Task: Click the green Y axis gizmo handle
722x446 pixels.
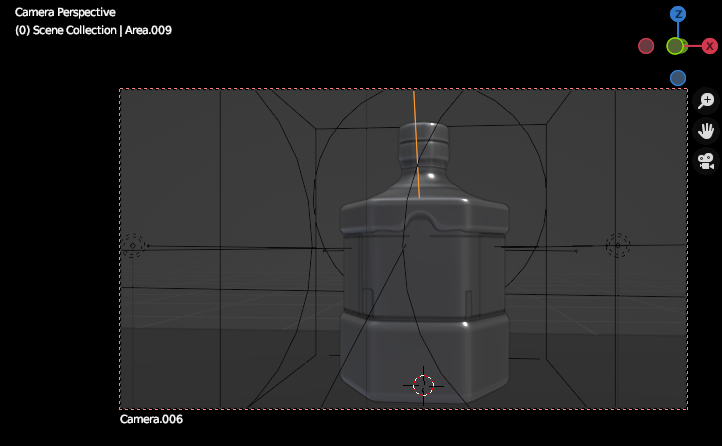Action: tap(675, 46)
